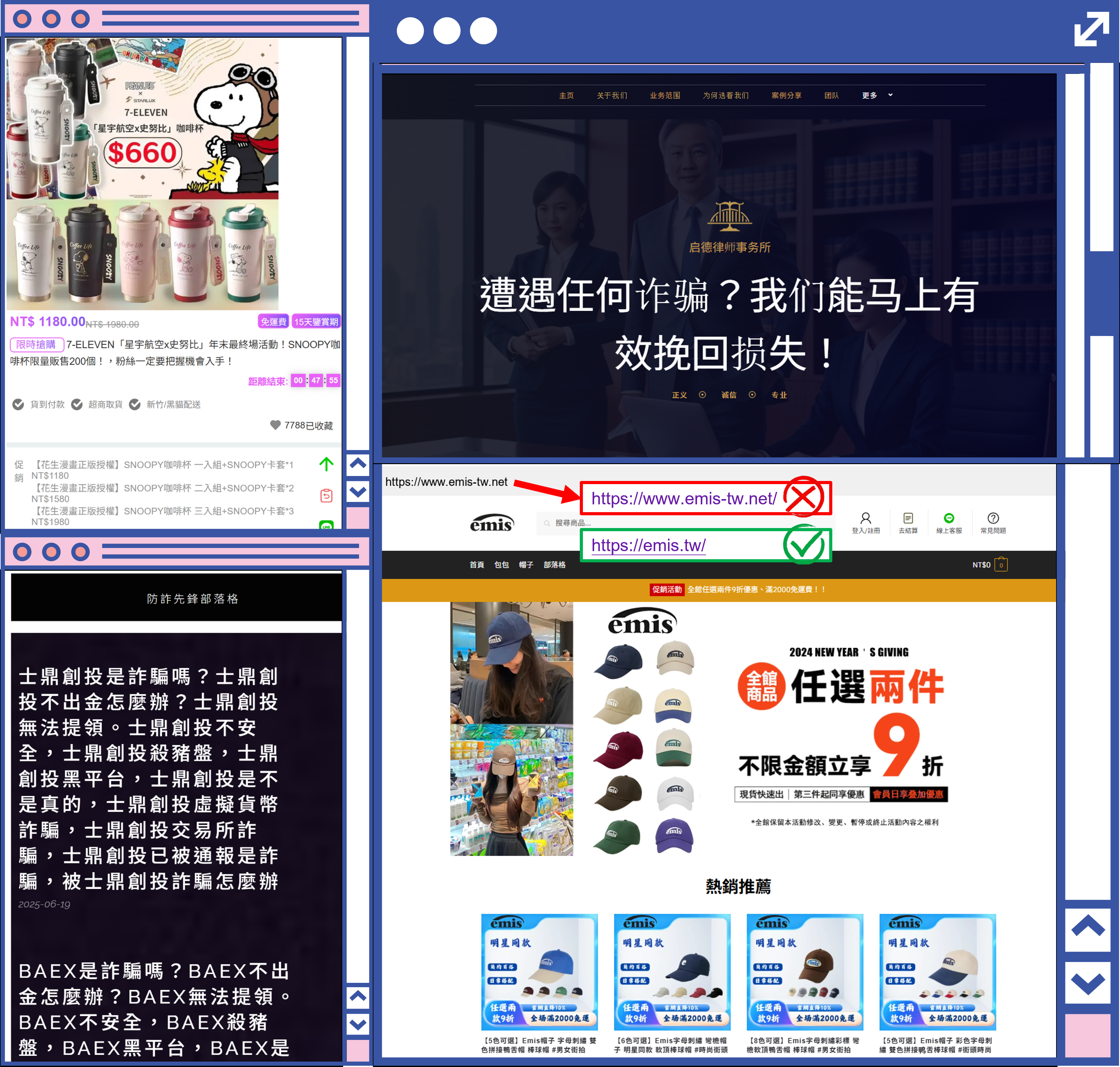The width and height of the screenshot is (1120, 1067).
Task: Click pink scrollbar thumb in emis window
Action: [1088, 1035]
